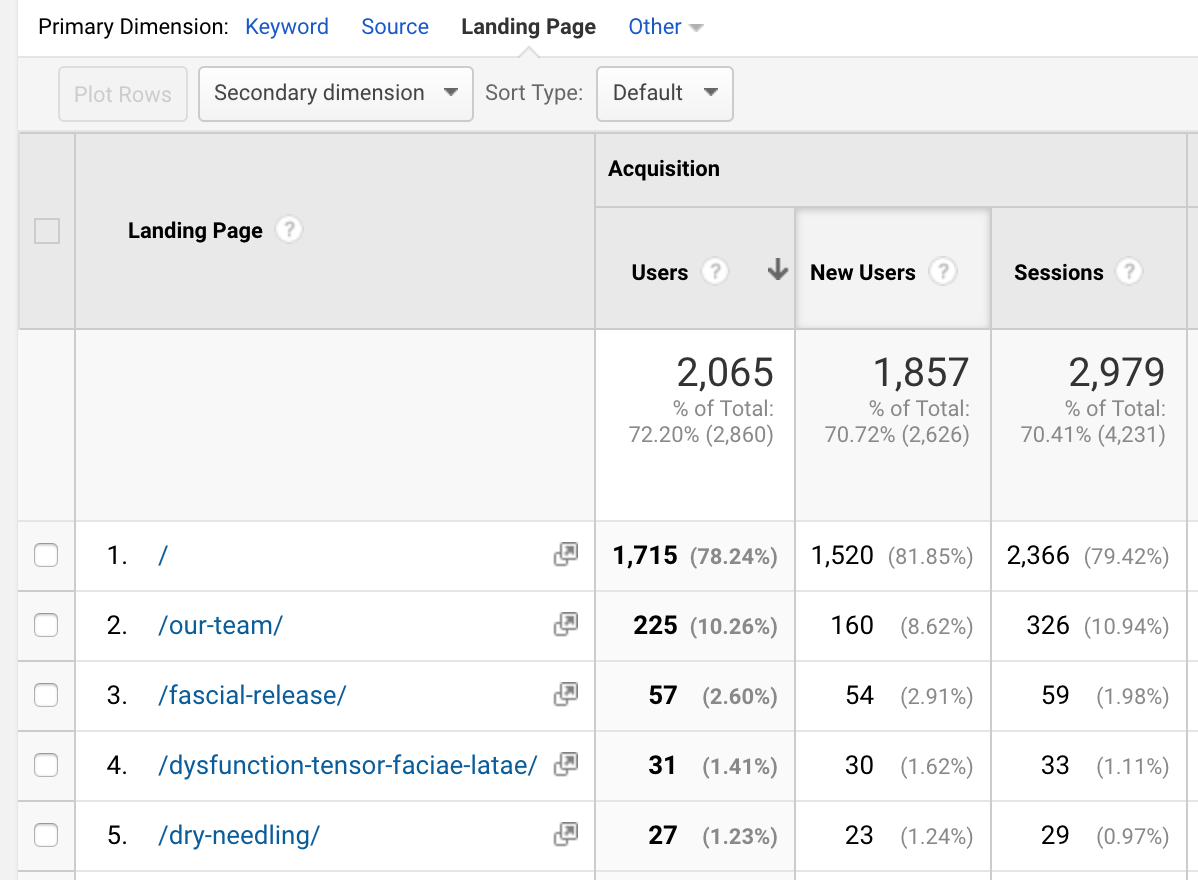Click the Acquisition group header
Viewport: 1198px width, 880px height.
664,168
